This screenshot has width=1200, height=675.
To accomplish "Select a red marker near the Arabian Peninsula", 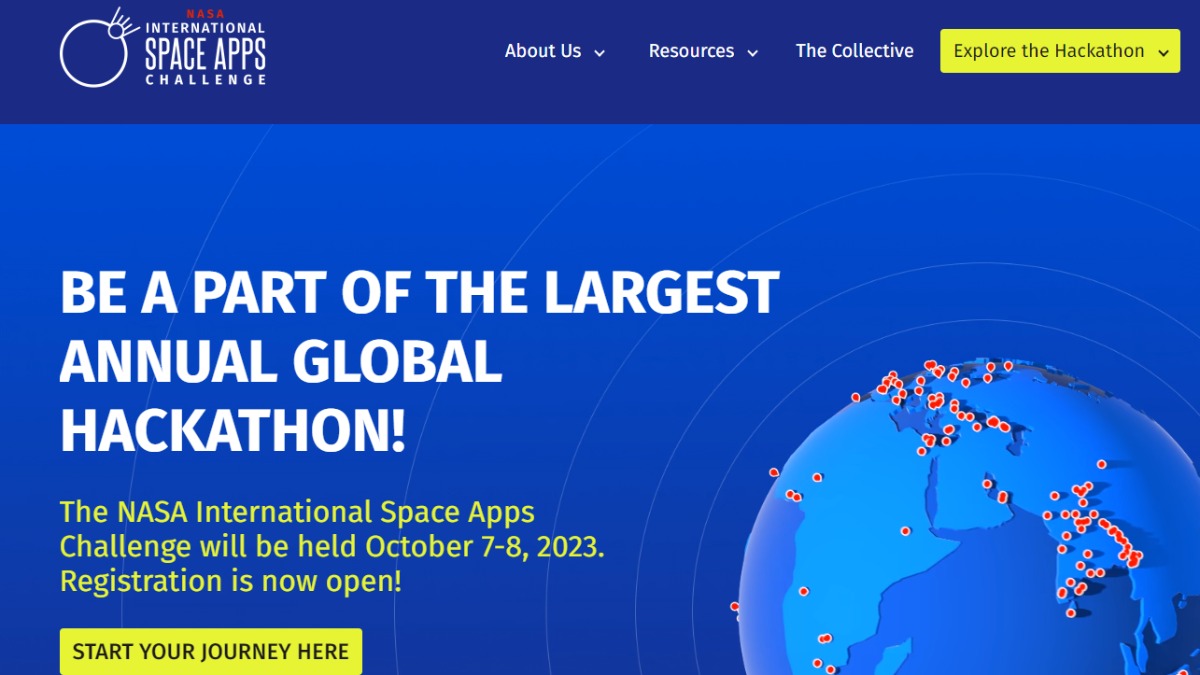I will tap(1000, 495).
